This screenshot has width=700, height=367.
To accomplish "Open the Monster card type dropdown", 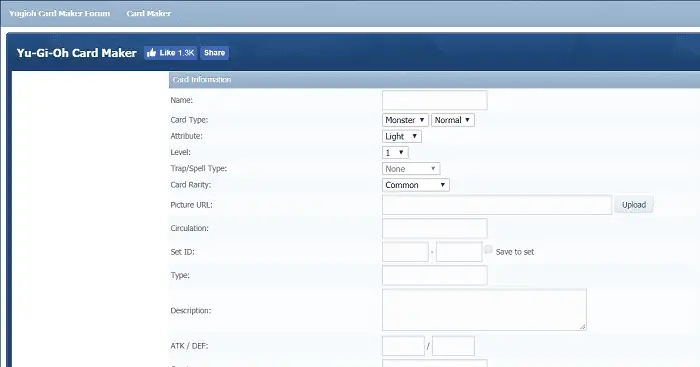I will click(405, 120).
